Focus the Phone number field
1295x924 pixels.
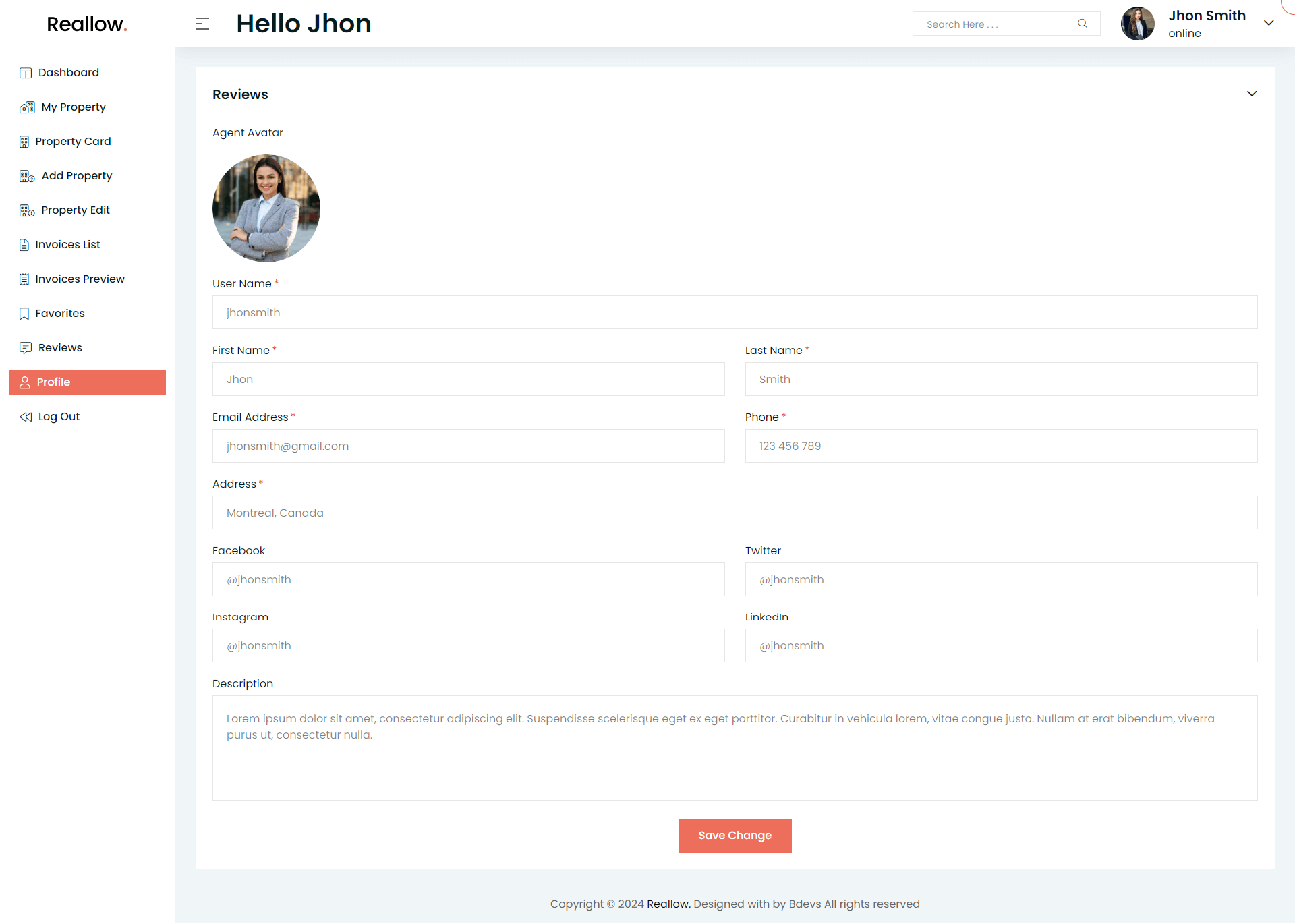(1002, 446)
